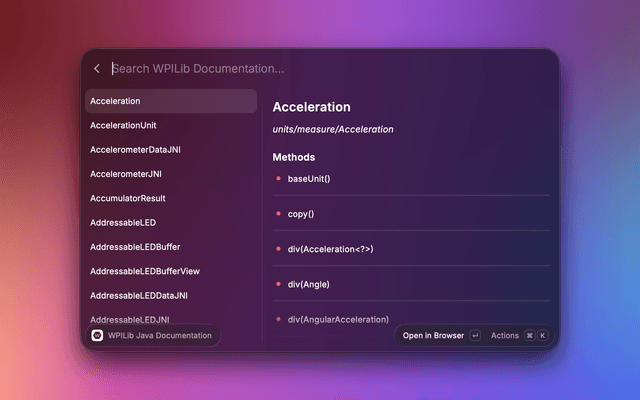Click the Enter key icon beside Open in Browser
This screenshot has width=640, height=400.
click(x=475, y=336)
